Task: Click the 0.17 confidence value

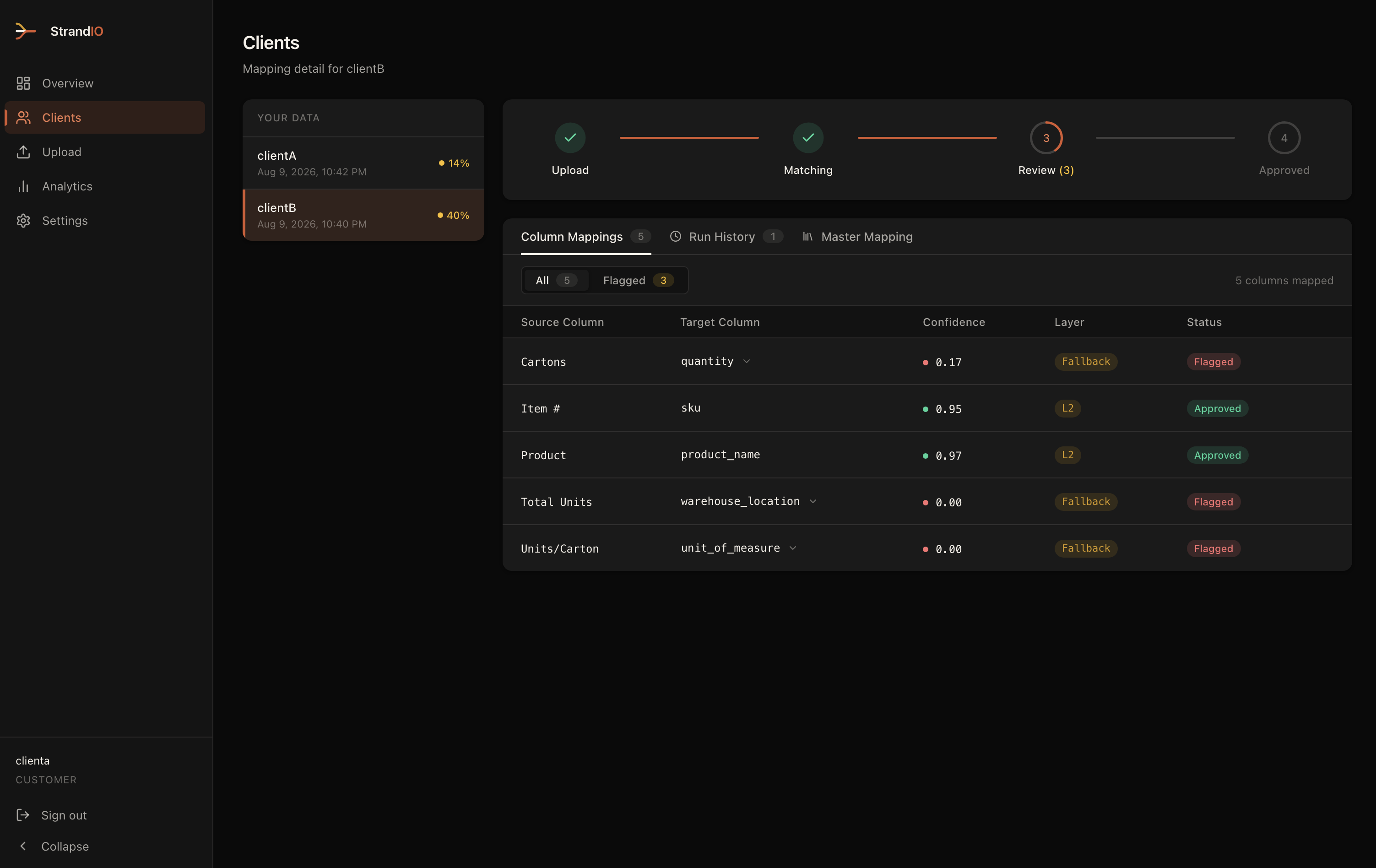Action: point(948,362)
